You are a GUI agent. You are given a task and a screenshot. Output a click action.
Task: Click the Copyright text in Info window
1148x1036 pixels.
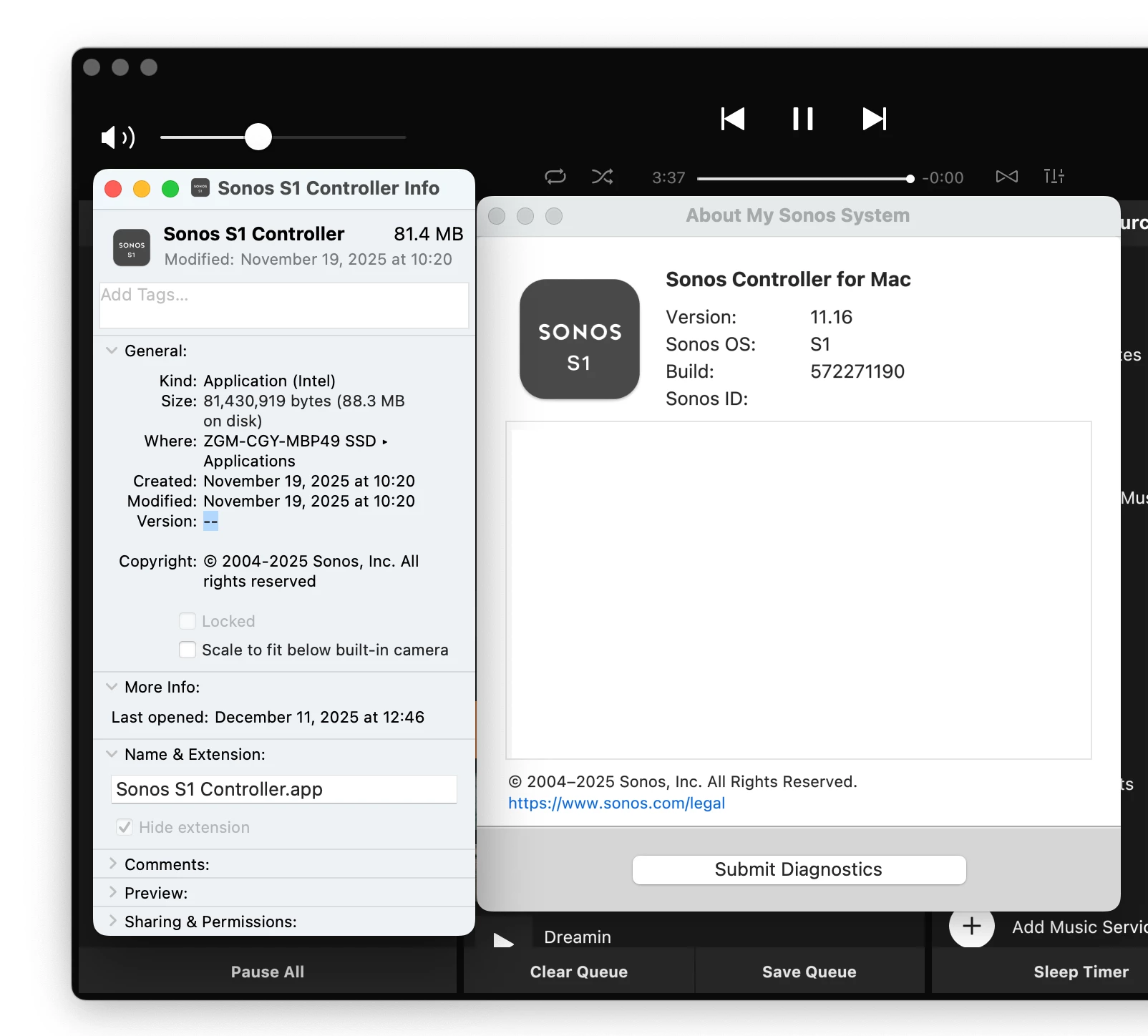311,571
